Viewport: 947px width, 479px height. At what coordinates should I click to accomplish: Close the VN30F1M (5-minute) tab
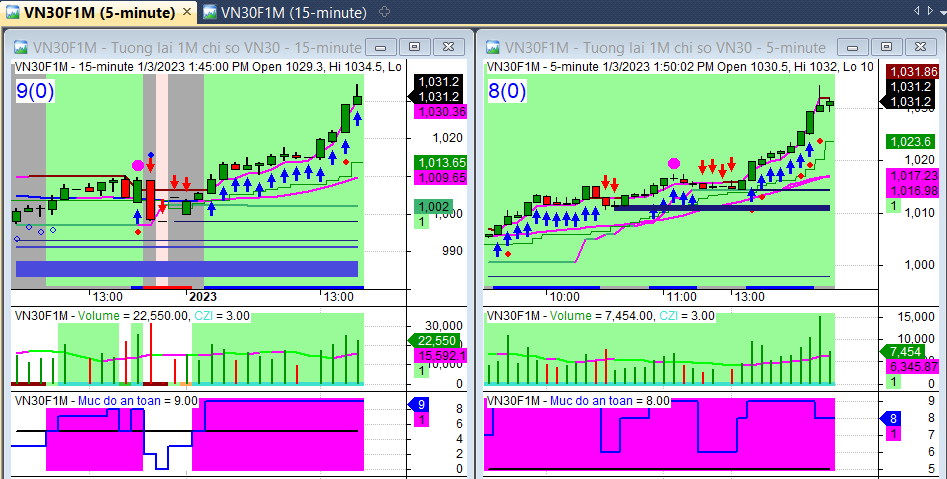click(187, 11)
